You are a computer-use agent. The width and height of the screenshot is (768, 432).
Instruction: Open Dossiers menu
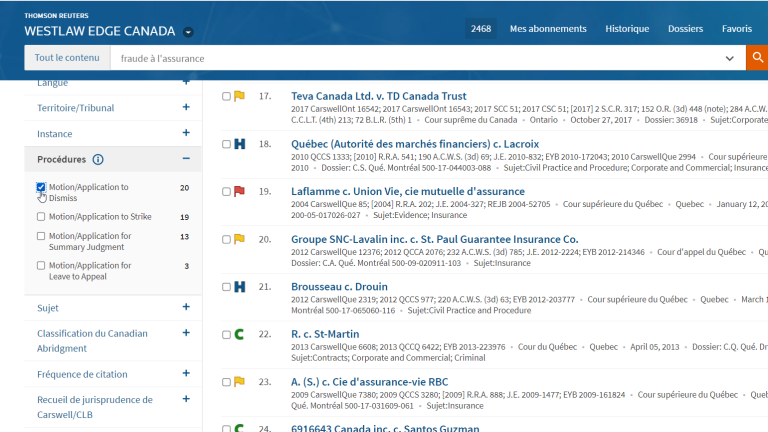(685, 29)
